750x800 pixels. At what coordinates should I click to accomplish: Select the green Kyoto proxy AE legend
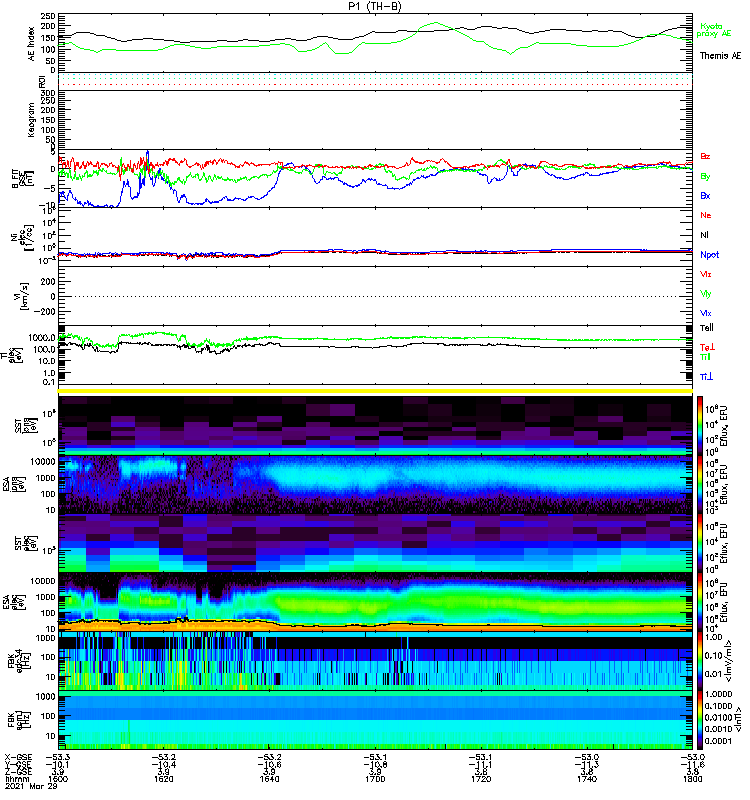coord(714,30)
